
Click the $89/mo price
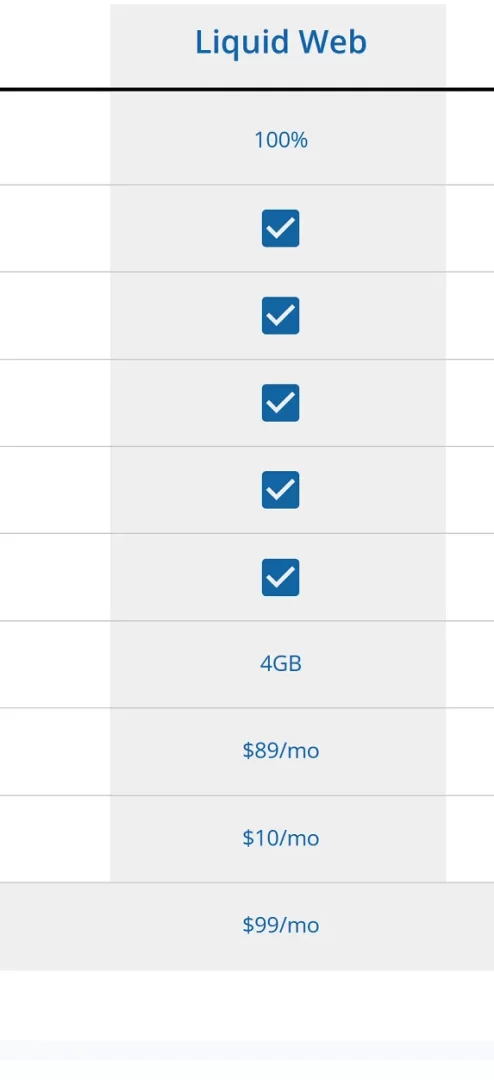click(280, 751)
